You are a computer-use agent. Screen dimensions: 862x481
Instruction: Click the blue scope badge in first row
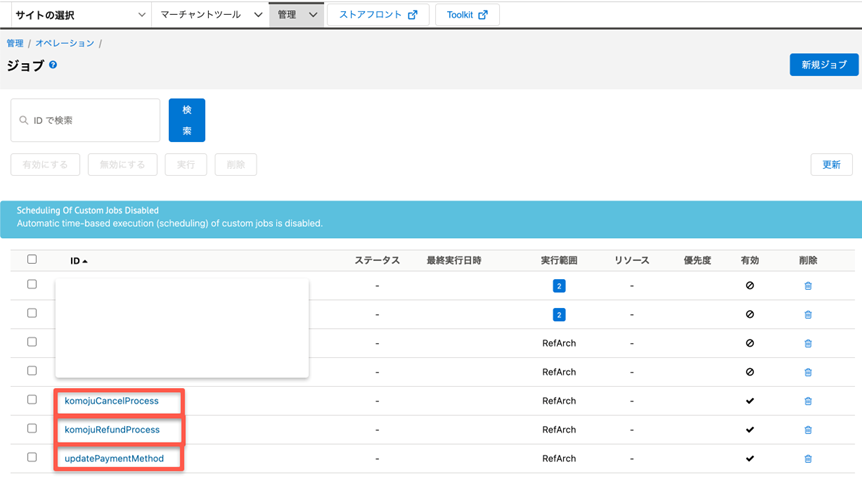coord(559,286)
